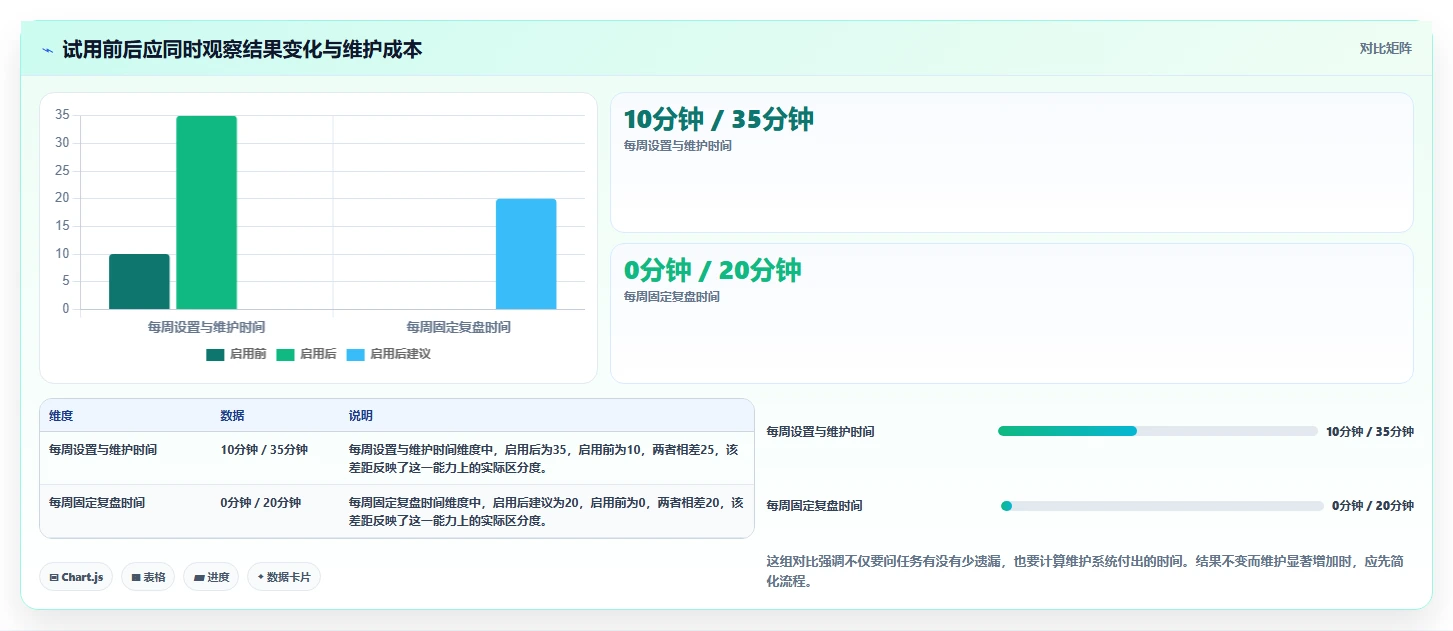Click the Chart.js tag chip
The image size is (1453, 631).
click(x=76, y=577)
